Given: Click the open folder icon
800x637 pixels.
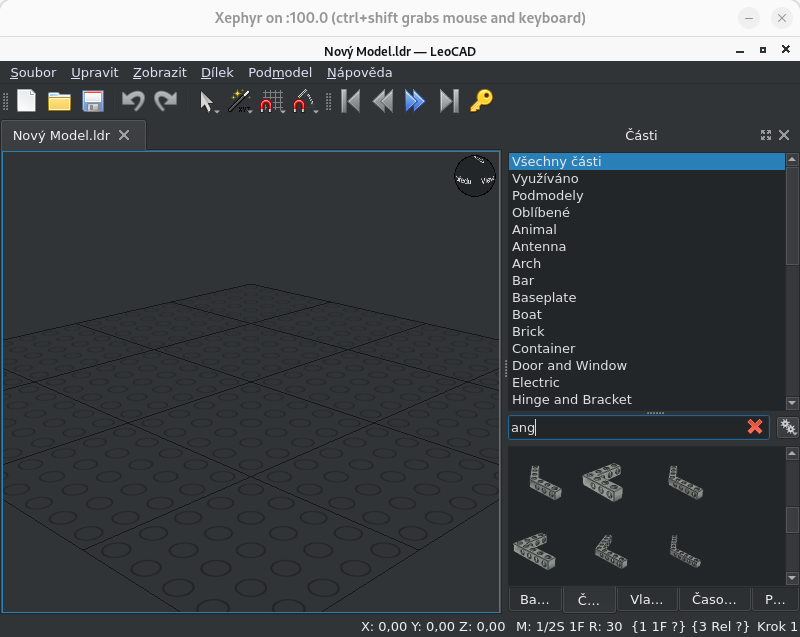Looking at the screenshot, I should pos(59,101).
